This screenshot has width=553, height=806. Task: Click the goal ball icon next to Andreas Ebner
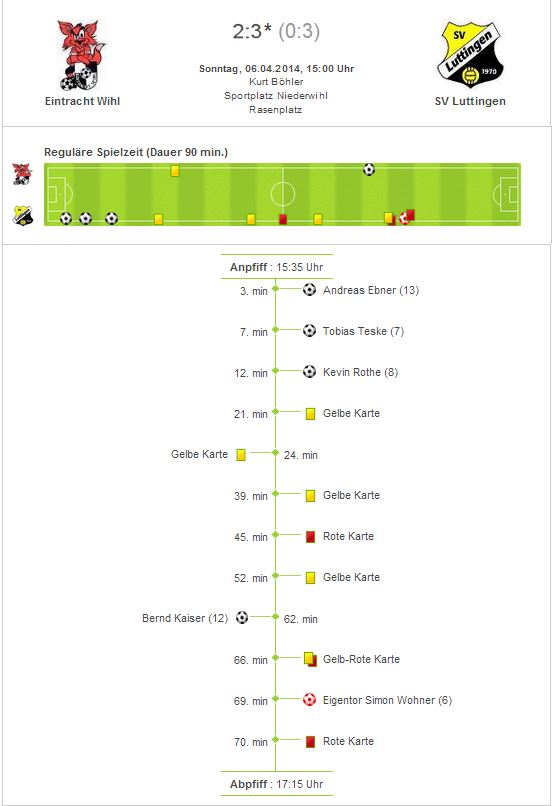(x=309, y=290)
